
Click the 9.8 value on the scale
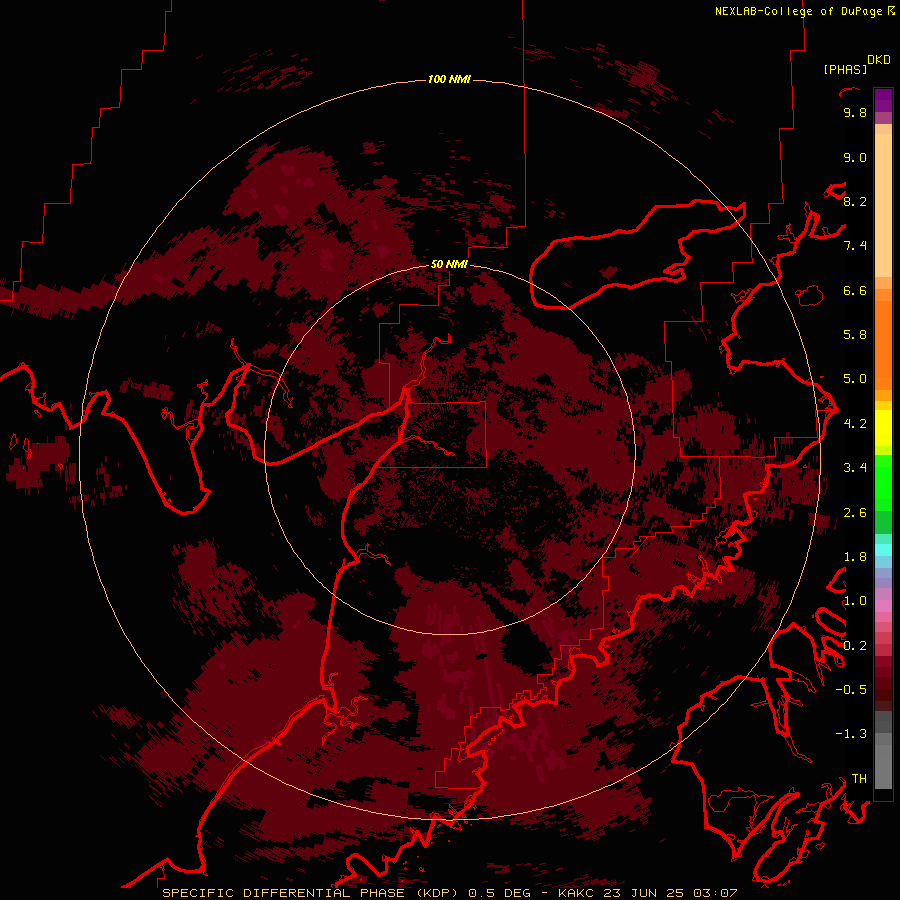[x=855, y=113]
